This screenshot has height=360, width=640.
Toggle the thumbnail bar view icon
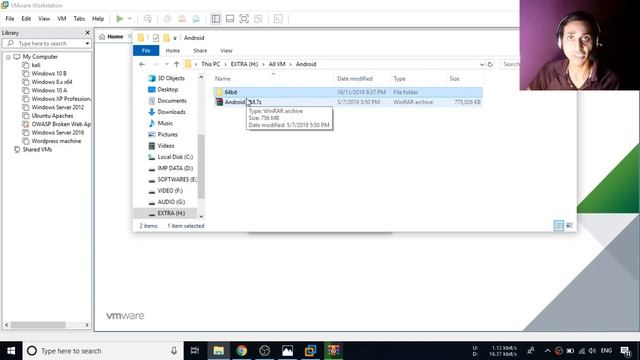(230, 19)
